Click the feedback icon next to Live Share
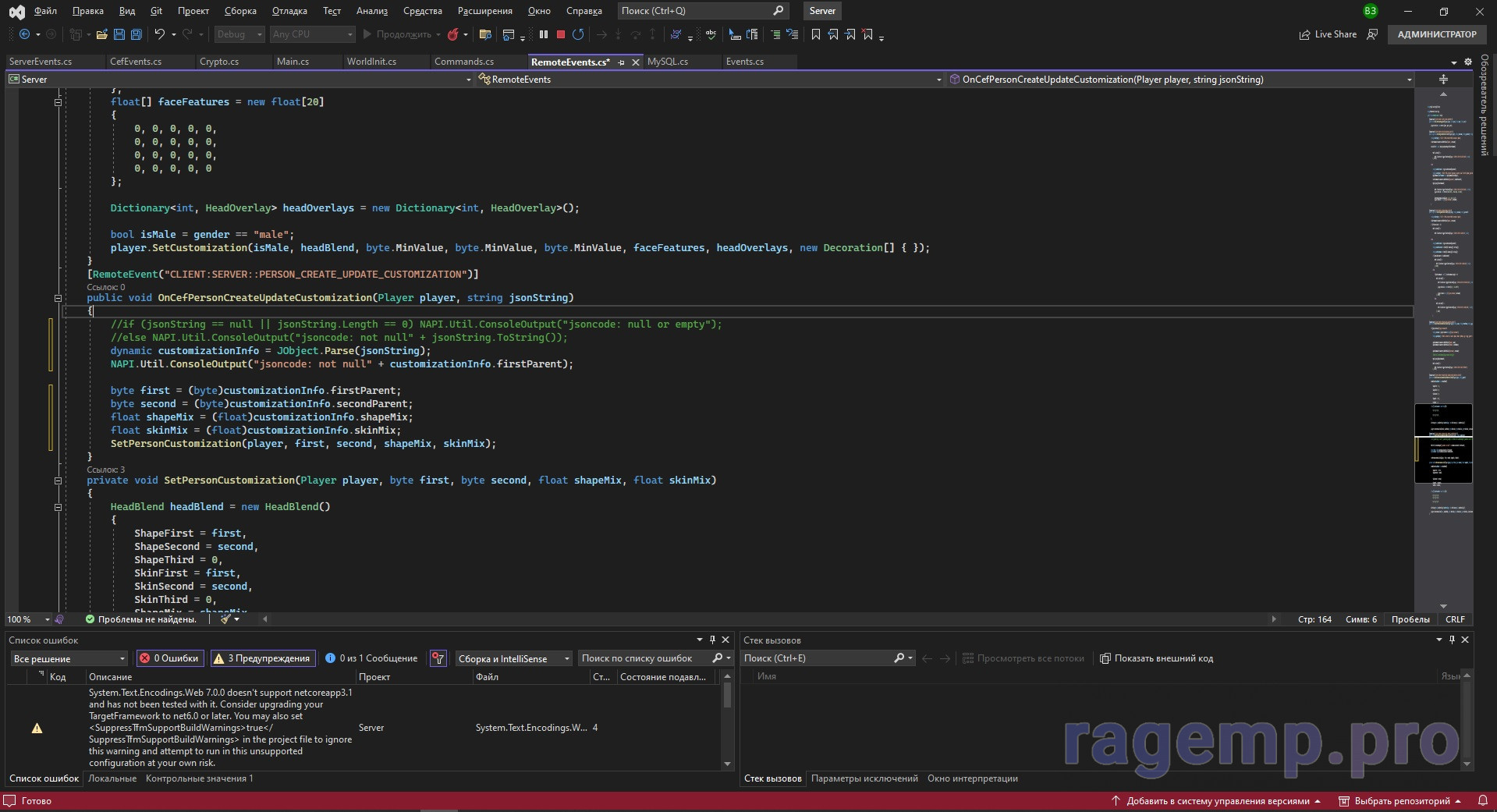 (x=1372, y=34)
